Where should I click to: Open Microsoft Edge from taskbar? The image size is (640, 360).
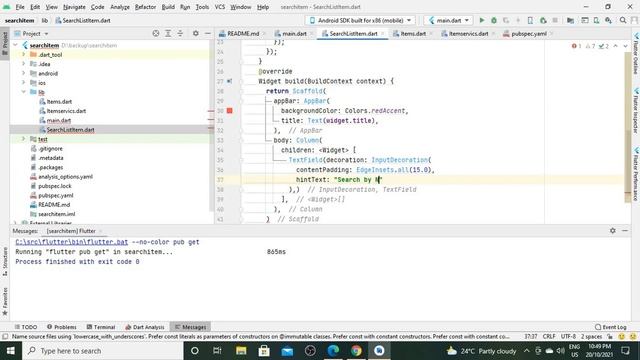pos(333,351)
